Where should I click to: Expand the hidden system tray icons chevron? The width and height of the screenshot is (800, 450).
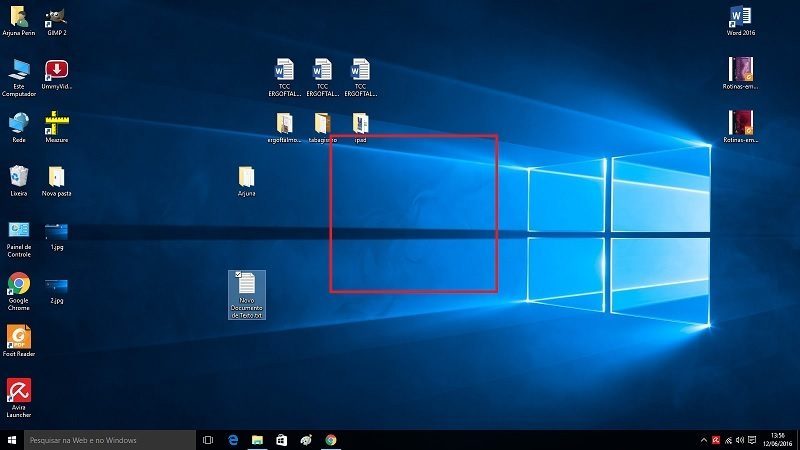point(704,440)
